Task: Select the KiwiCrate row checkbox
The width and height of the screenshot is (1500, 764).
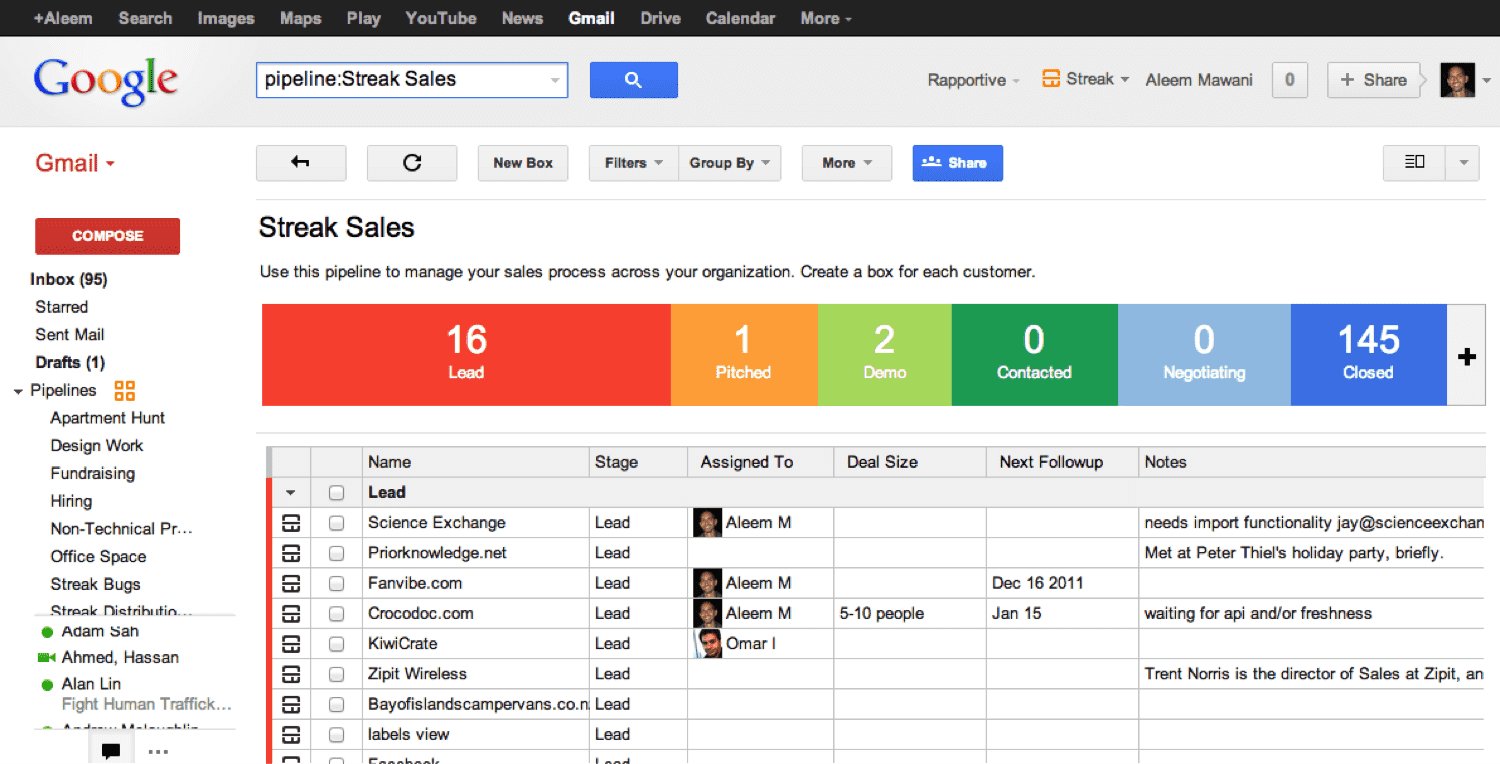Action: click(x=336, y=644)
